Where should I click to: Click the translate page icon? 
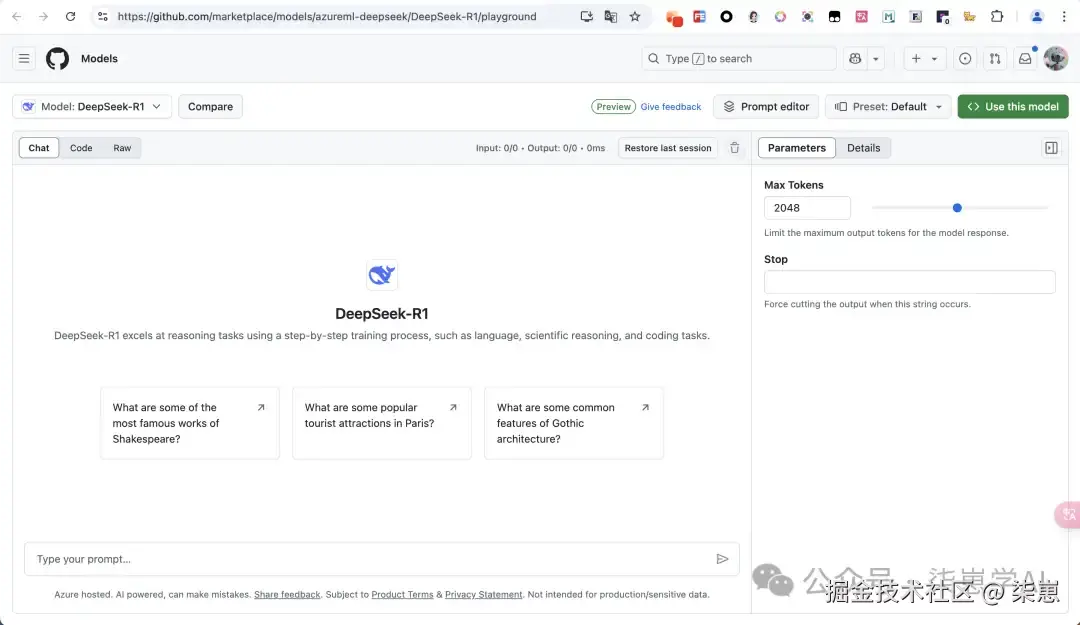pos(610,17)
